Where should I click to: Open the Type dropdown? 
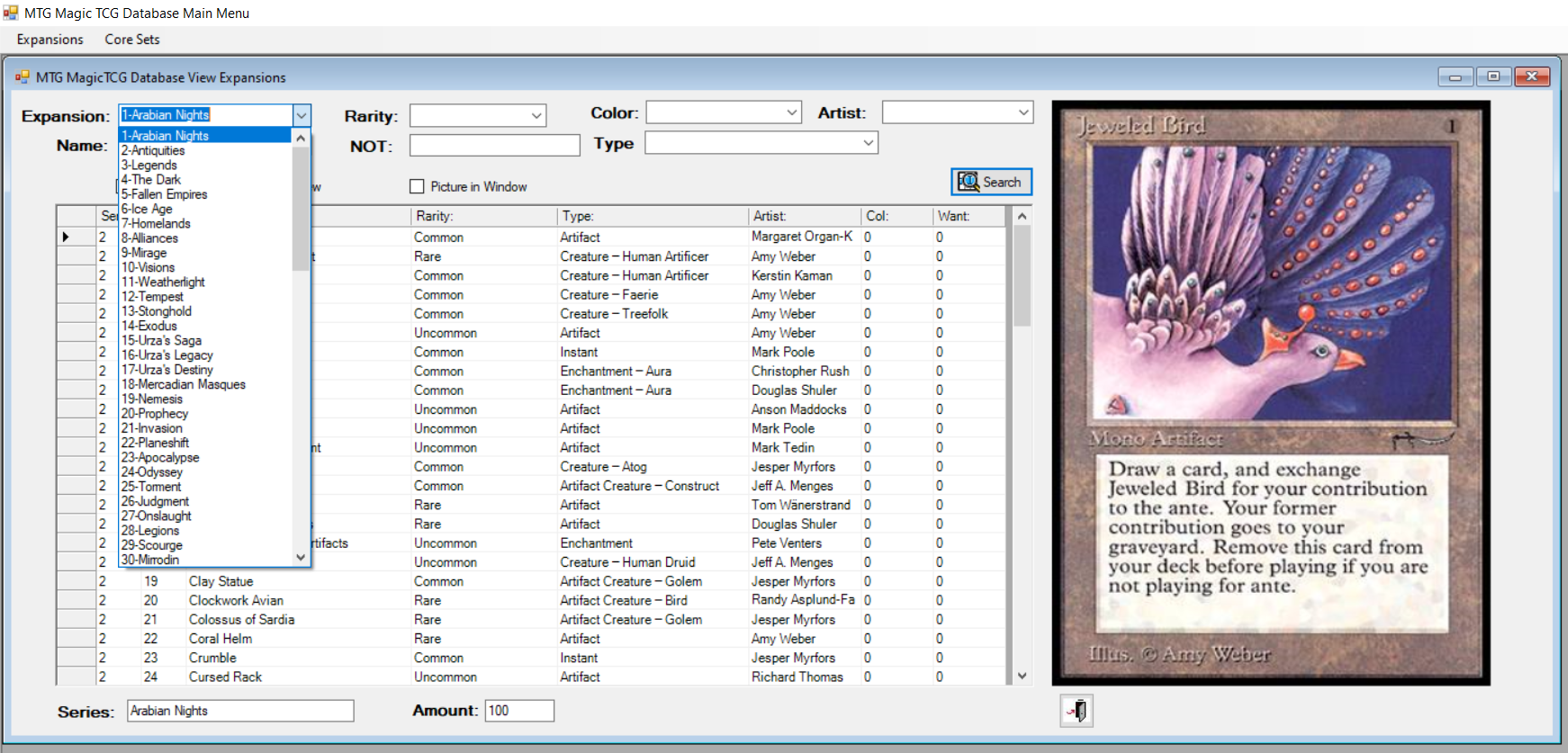868,142
